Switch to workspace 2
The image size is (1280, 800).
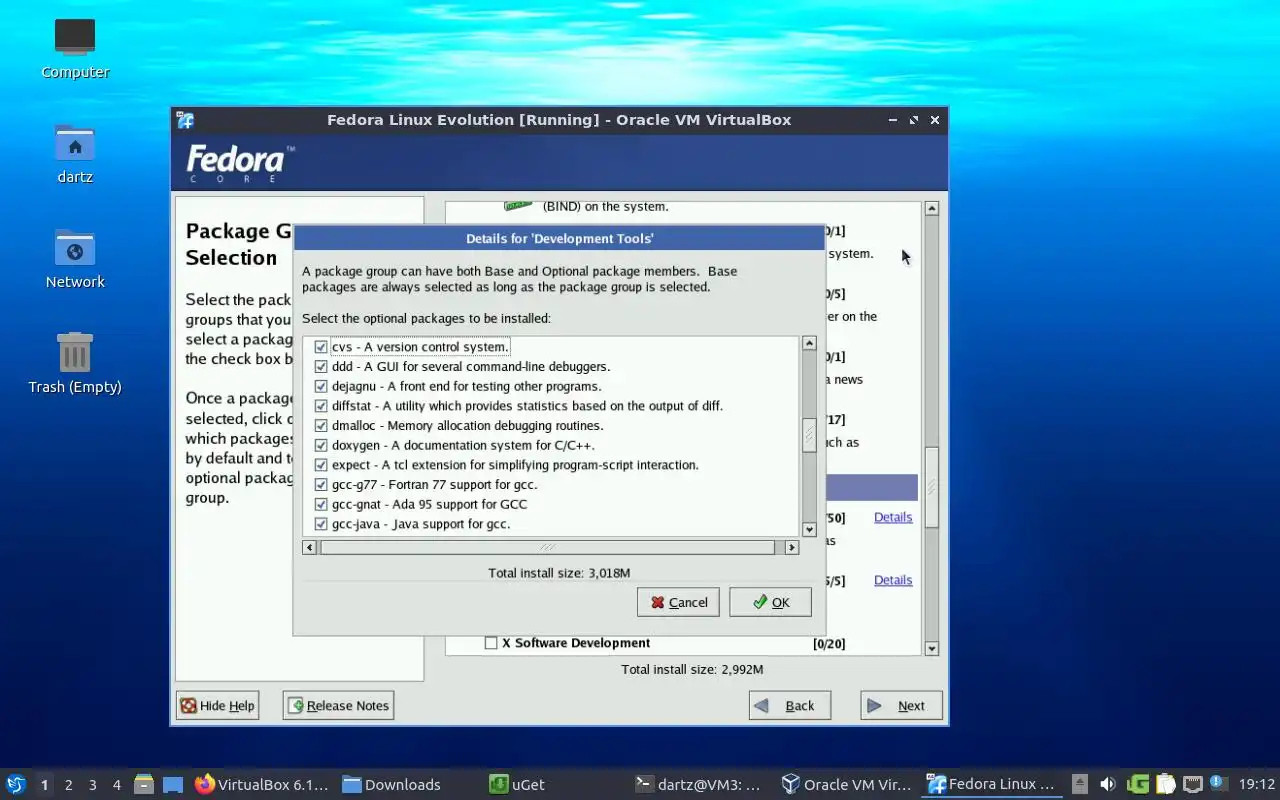click(x=68, y=785)
